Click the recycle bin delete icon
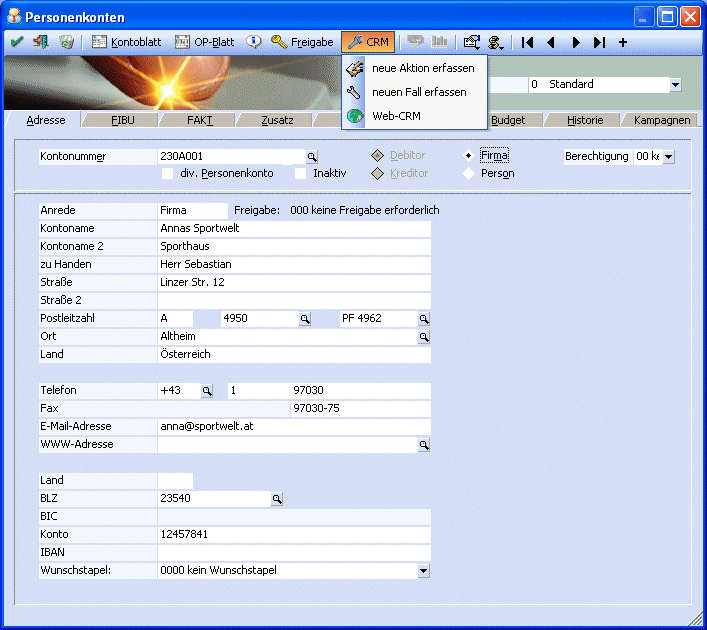Image resolution: width=707 pixels, height=630 pixels. (x=66, y=42)
